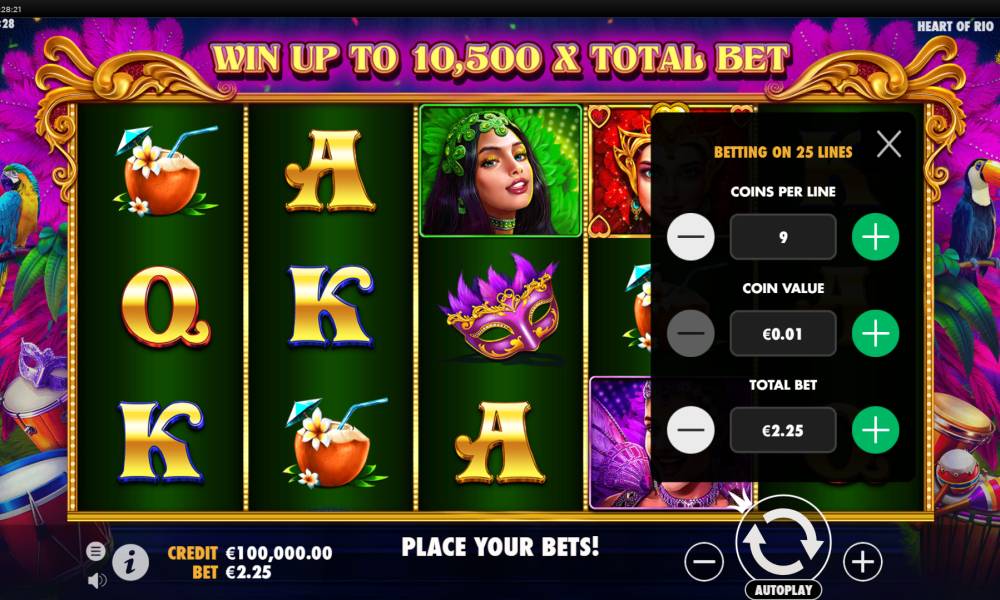Click the green carnival lady symbol
This screenshot has width=1000, height=600.
coord(501,171)
